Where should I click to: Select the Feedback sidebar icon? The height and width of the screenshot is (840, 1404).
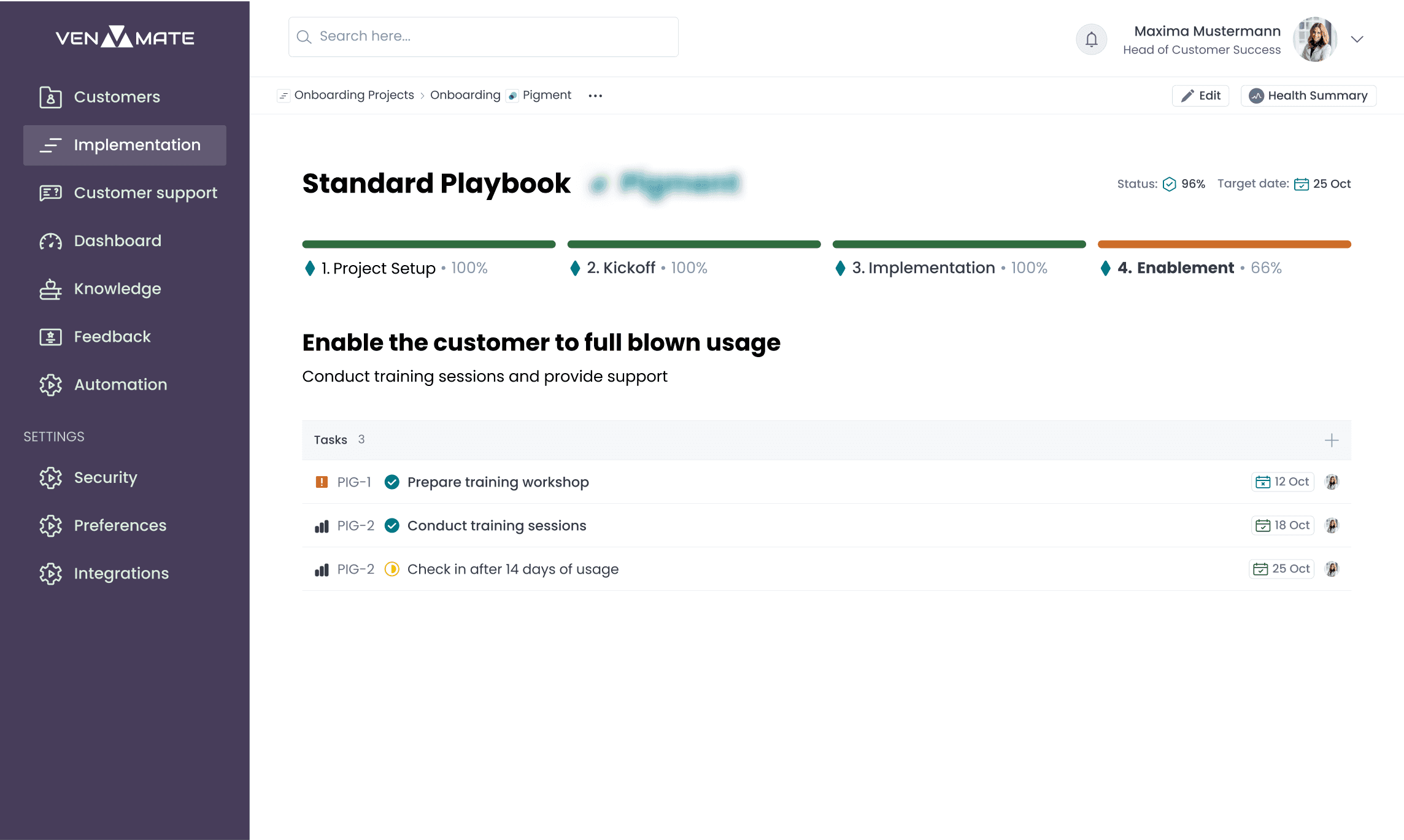click(x=50, y=336)
